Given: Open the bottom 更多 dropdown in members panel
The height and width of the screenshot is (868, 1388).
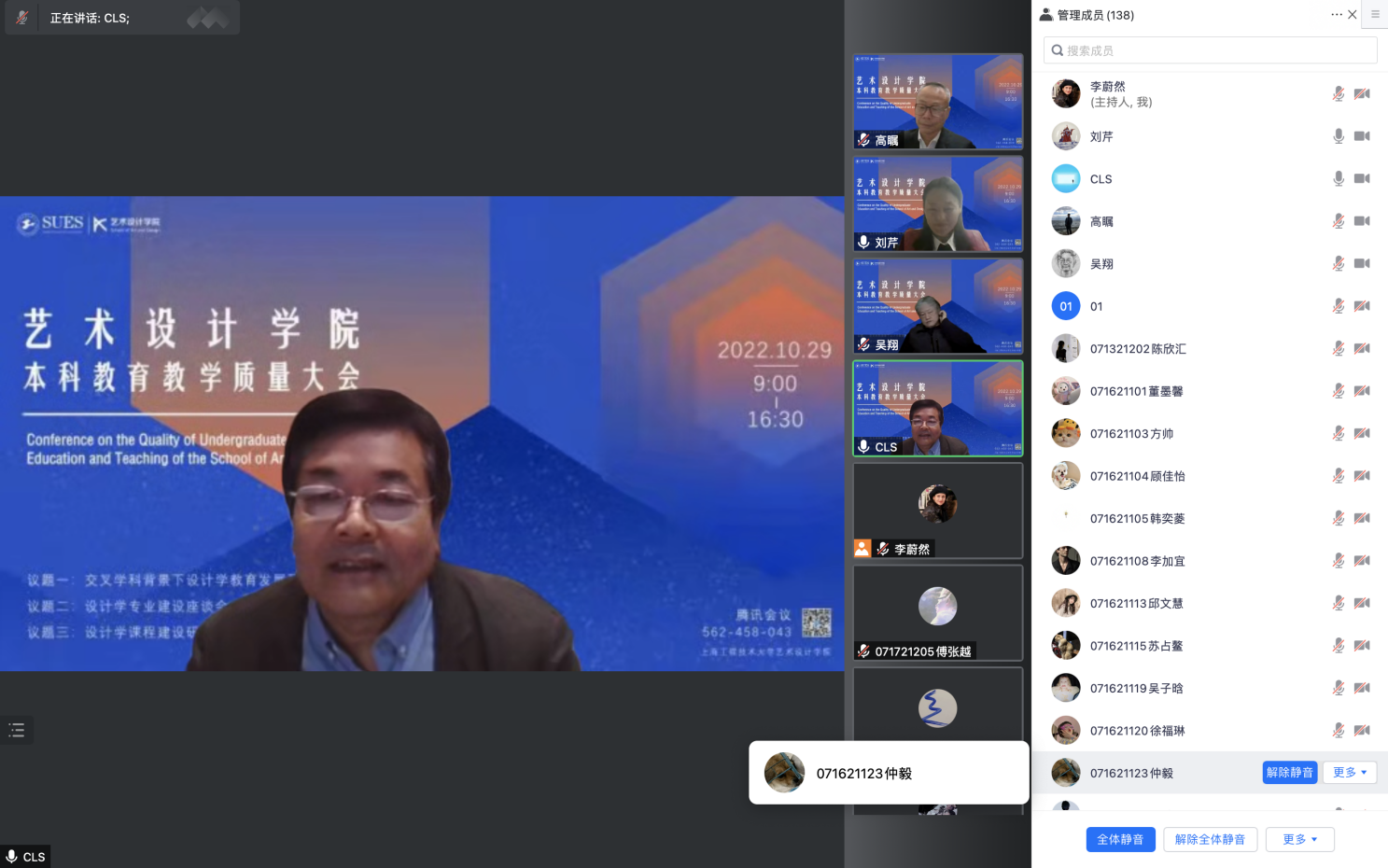Looking at the screenshot, I should [1299, 839].
